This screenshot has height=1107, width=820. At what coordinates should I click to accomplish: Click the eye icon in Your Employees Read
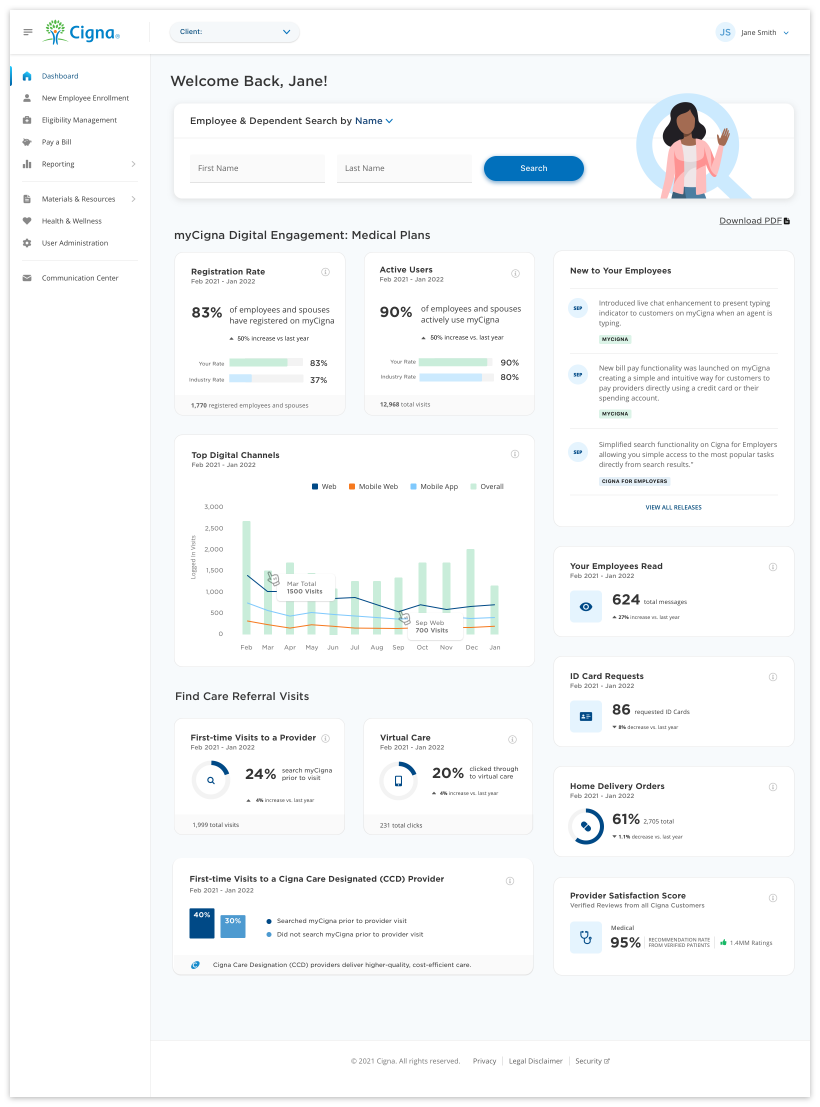pos(586,606)
